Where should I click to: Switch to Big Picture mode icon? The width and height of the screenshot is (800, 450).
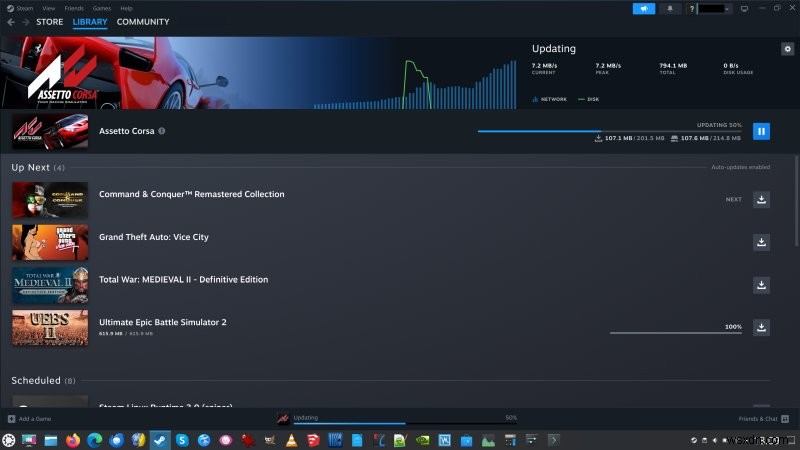point(744,9)
